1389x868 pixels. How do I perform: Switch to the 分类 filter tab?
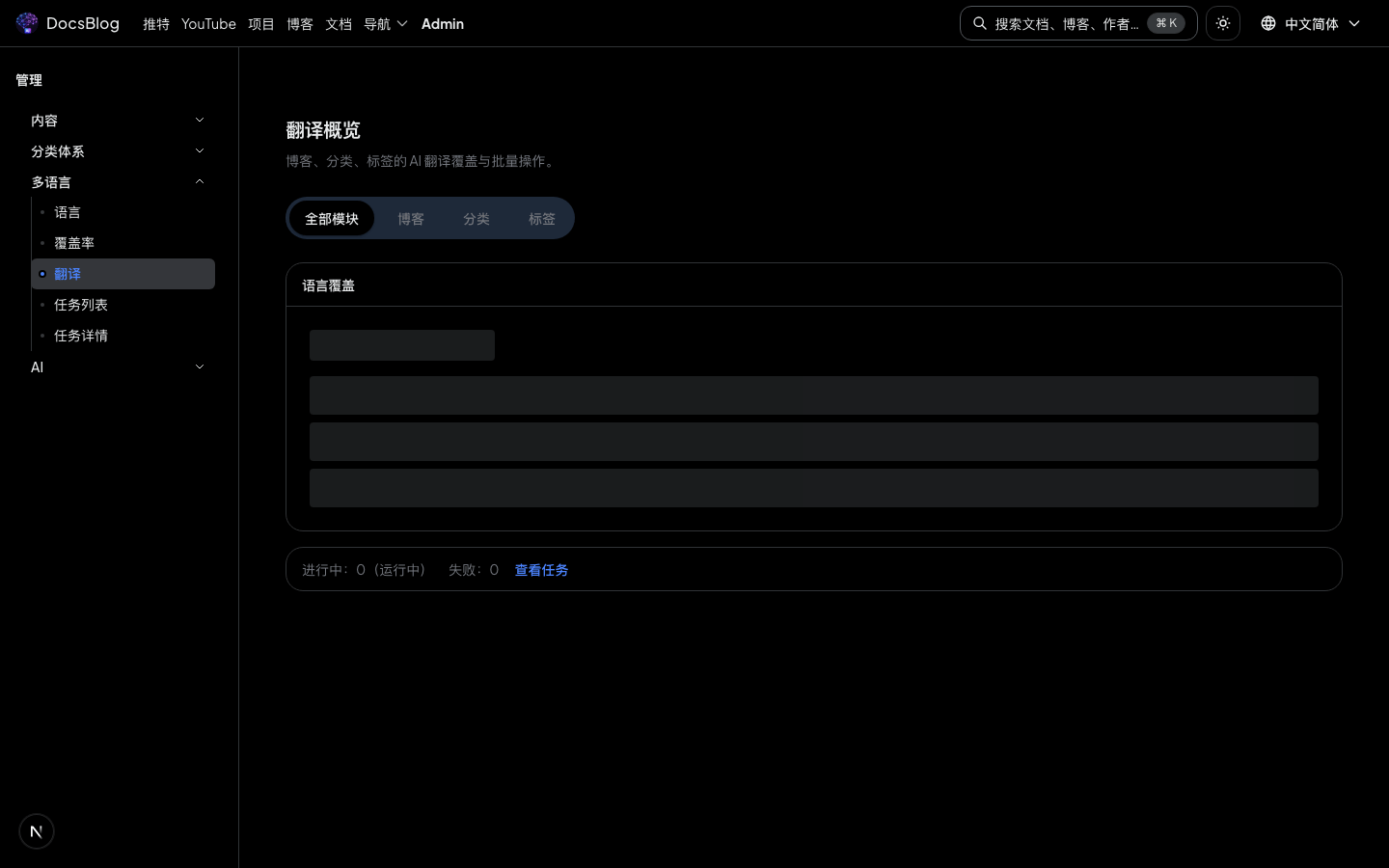point(477,219)
